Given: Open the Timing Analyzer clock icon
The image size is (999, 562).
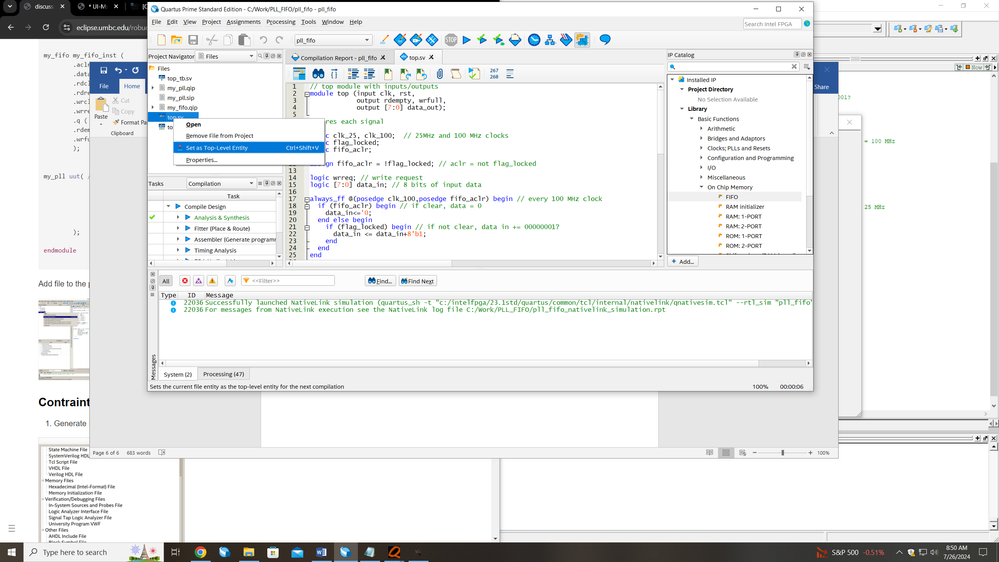Looking at the screenshot, I should click(x=534, y=40).
